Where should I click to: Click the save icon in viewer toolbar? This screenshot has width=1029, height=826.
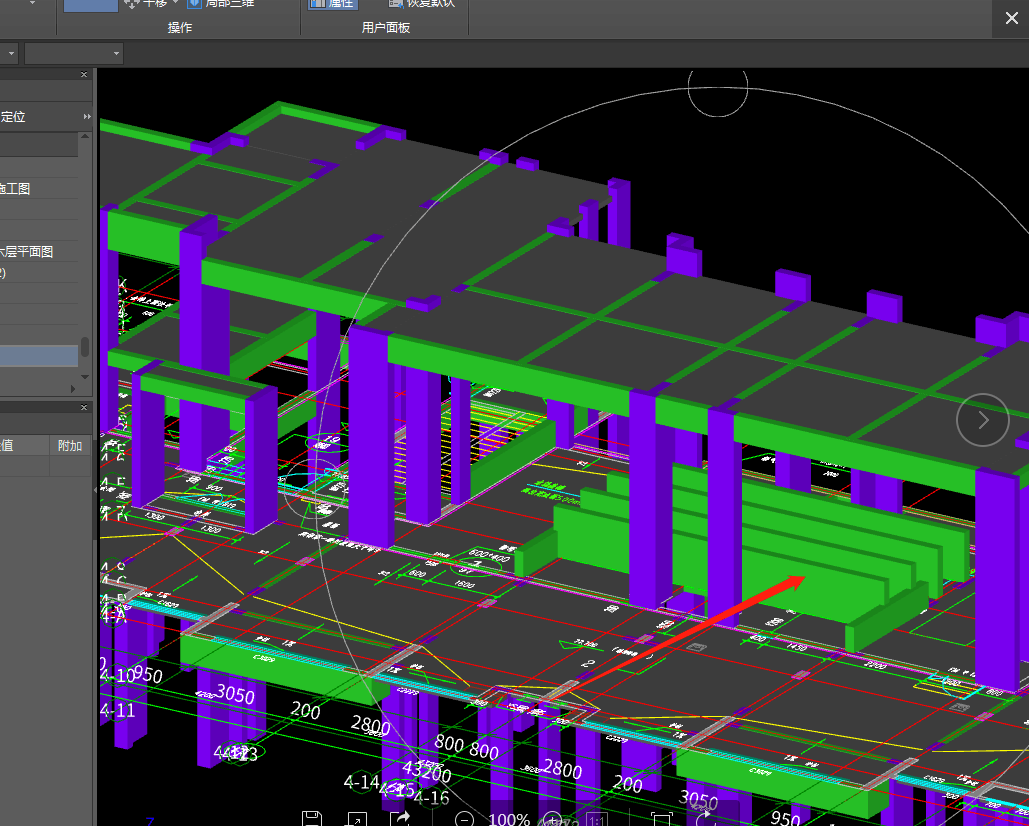[312, 819]
